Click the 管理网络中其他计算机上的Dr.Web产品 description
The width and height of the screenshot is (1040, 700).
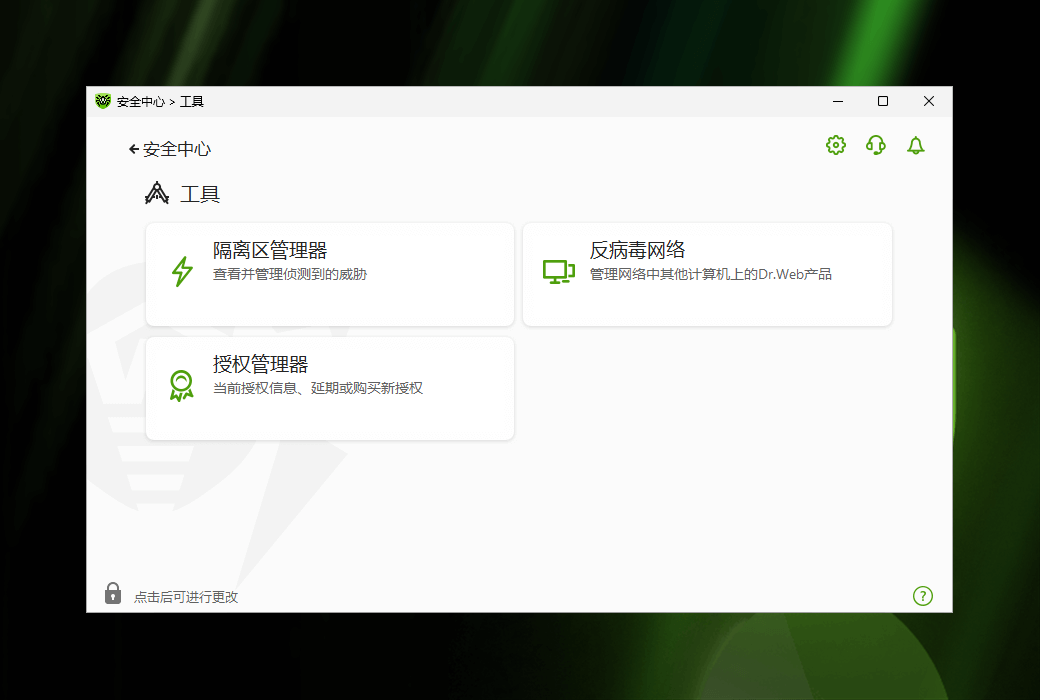click(x=710, y=274)
